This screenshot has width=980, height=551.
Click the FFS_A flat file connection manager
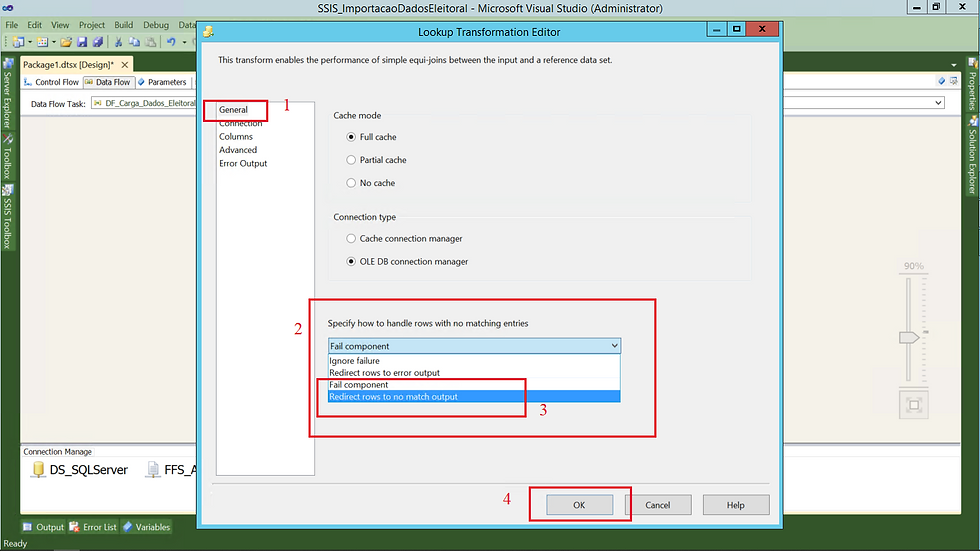pos(171,470)
